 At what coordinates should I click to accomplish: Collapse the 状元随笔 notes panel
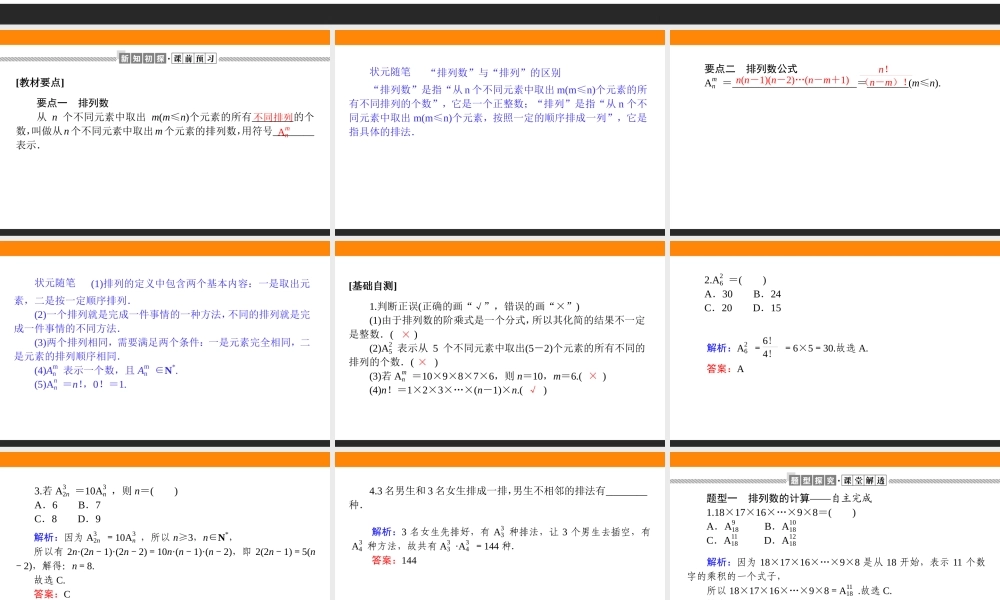coord(55,283)
